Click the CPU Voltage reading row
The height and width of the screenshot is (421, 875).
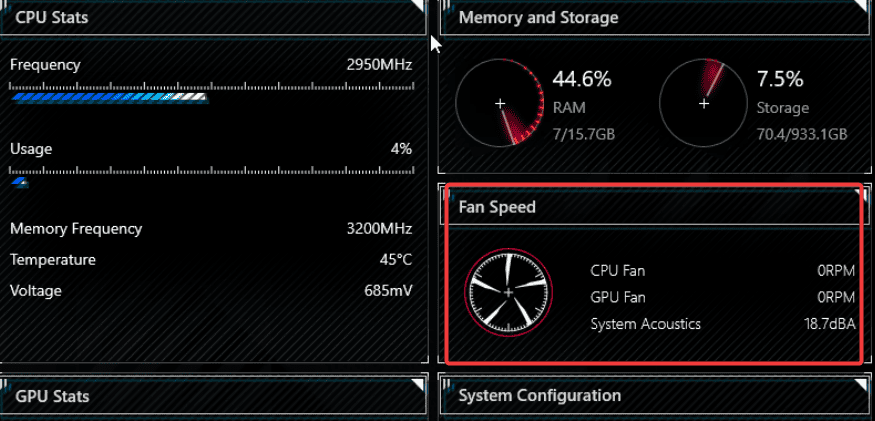click(210, 291)
